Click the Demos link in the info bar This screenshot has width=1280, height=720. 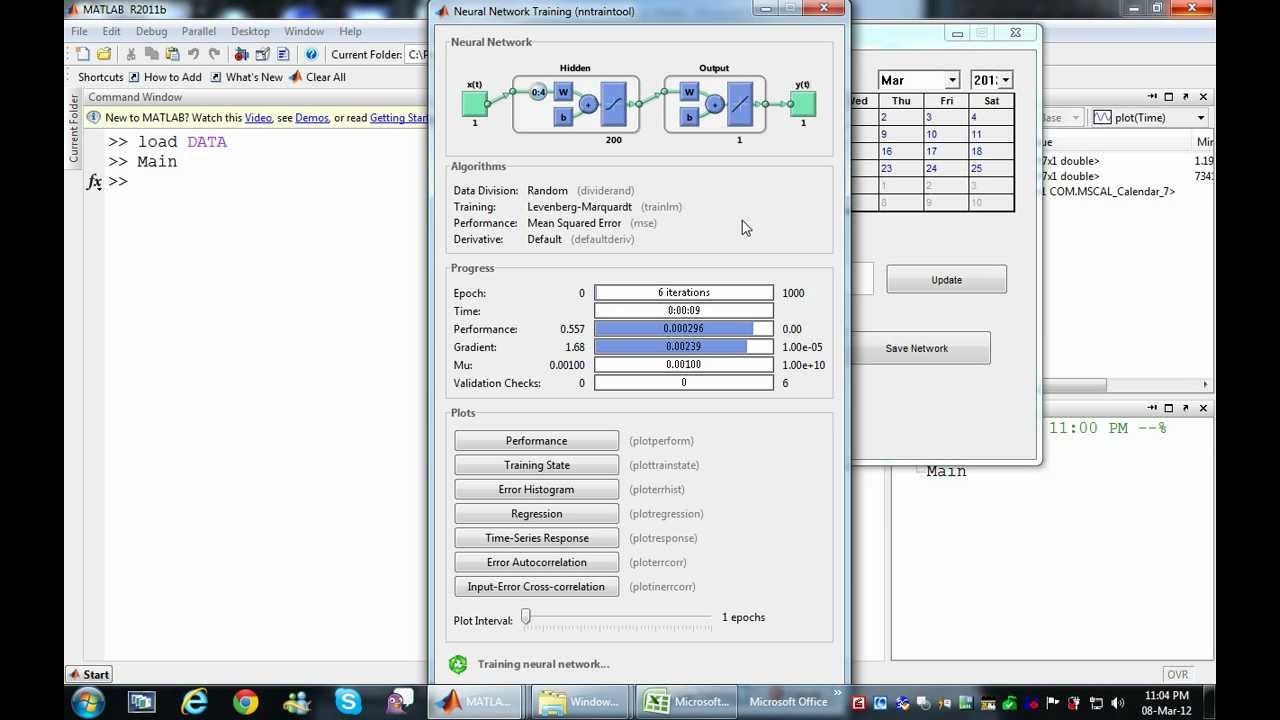312,118
